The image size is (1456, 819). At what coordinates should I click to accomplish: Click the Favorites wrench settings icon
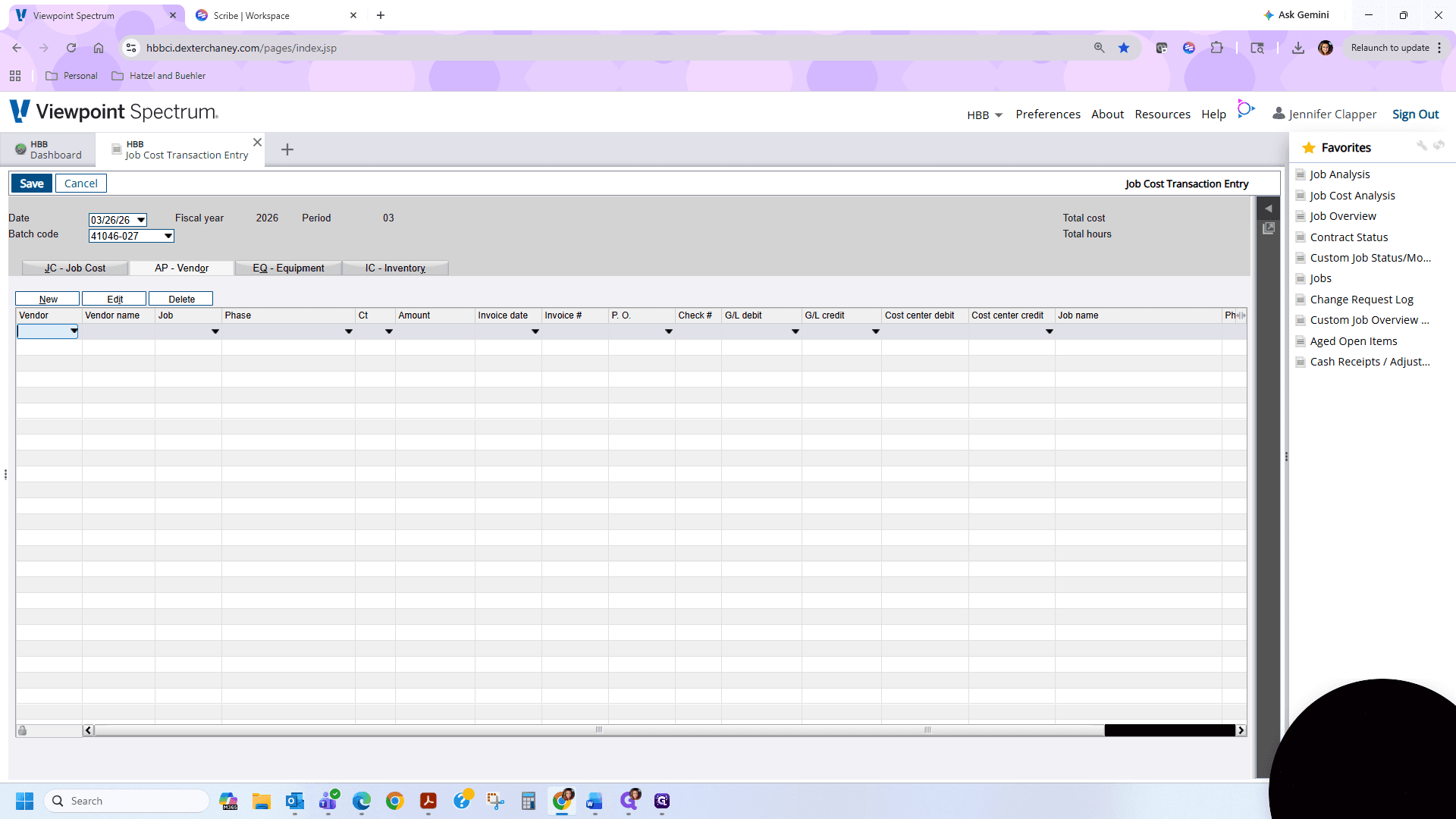(x=1422, y=146)
